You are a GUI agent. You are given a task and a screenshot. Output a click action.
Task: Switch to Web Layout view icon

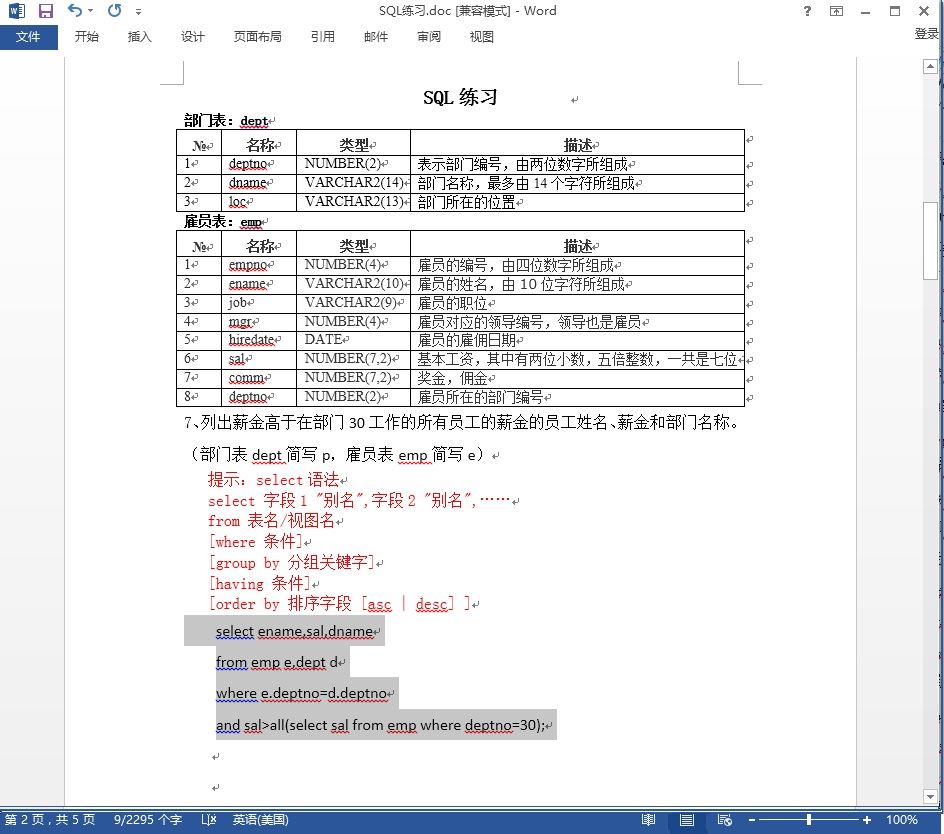click(x=725, y=820)
